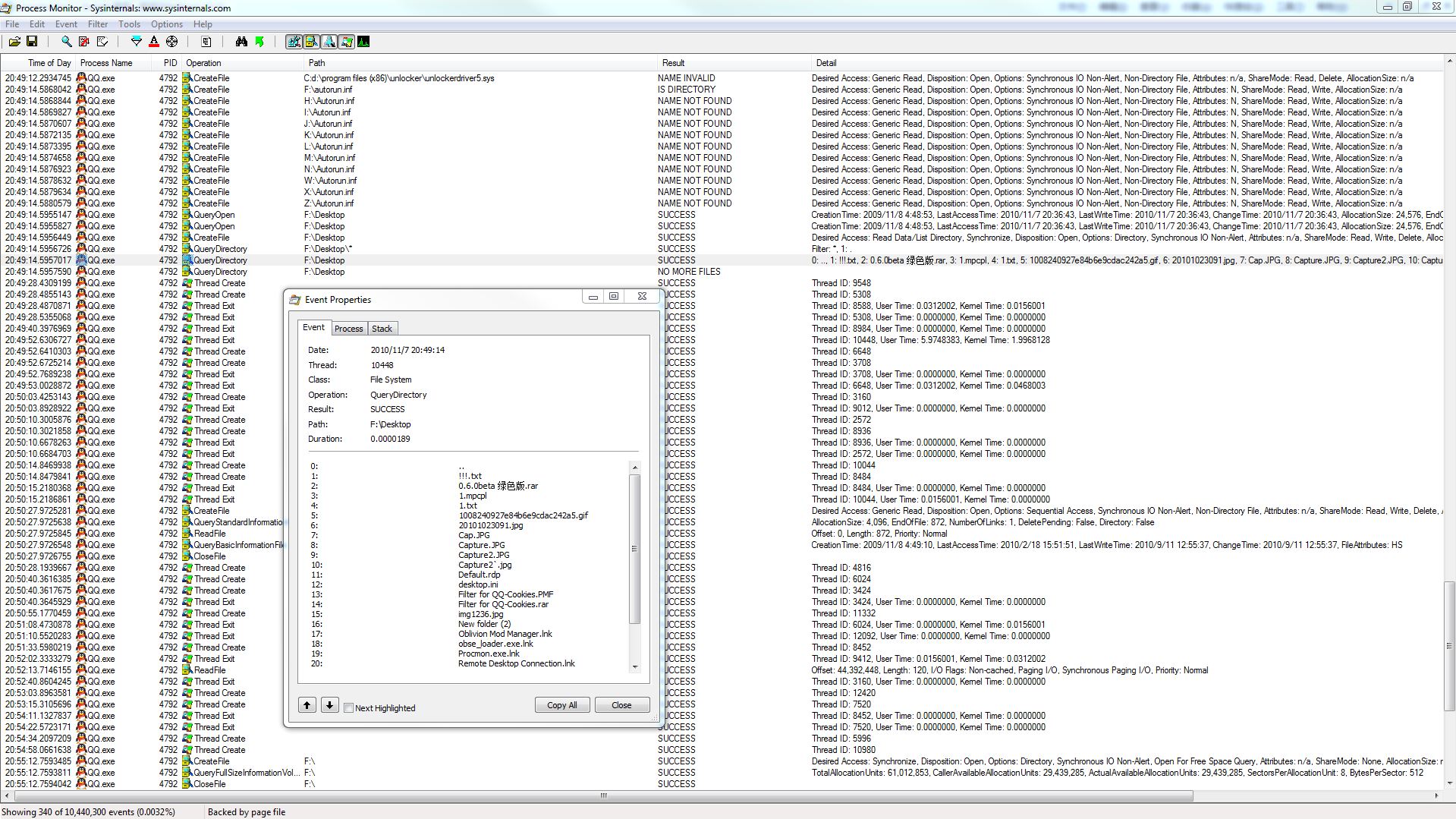Viewport: 1456px width, 819px height.
Task: Open the Highlight toolbar icon with red A
Action: click(154, 42)
